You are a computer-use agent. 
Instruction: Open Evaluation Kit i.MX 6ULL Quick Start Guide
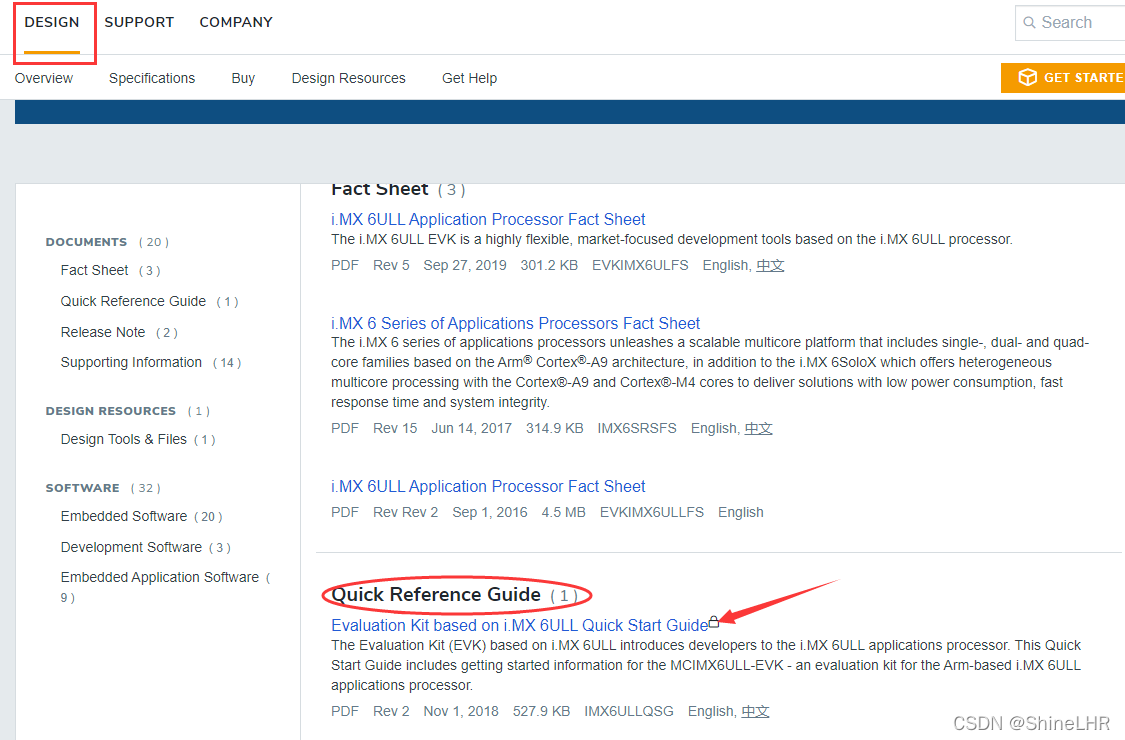coord(519,625)
